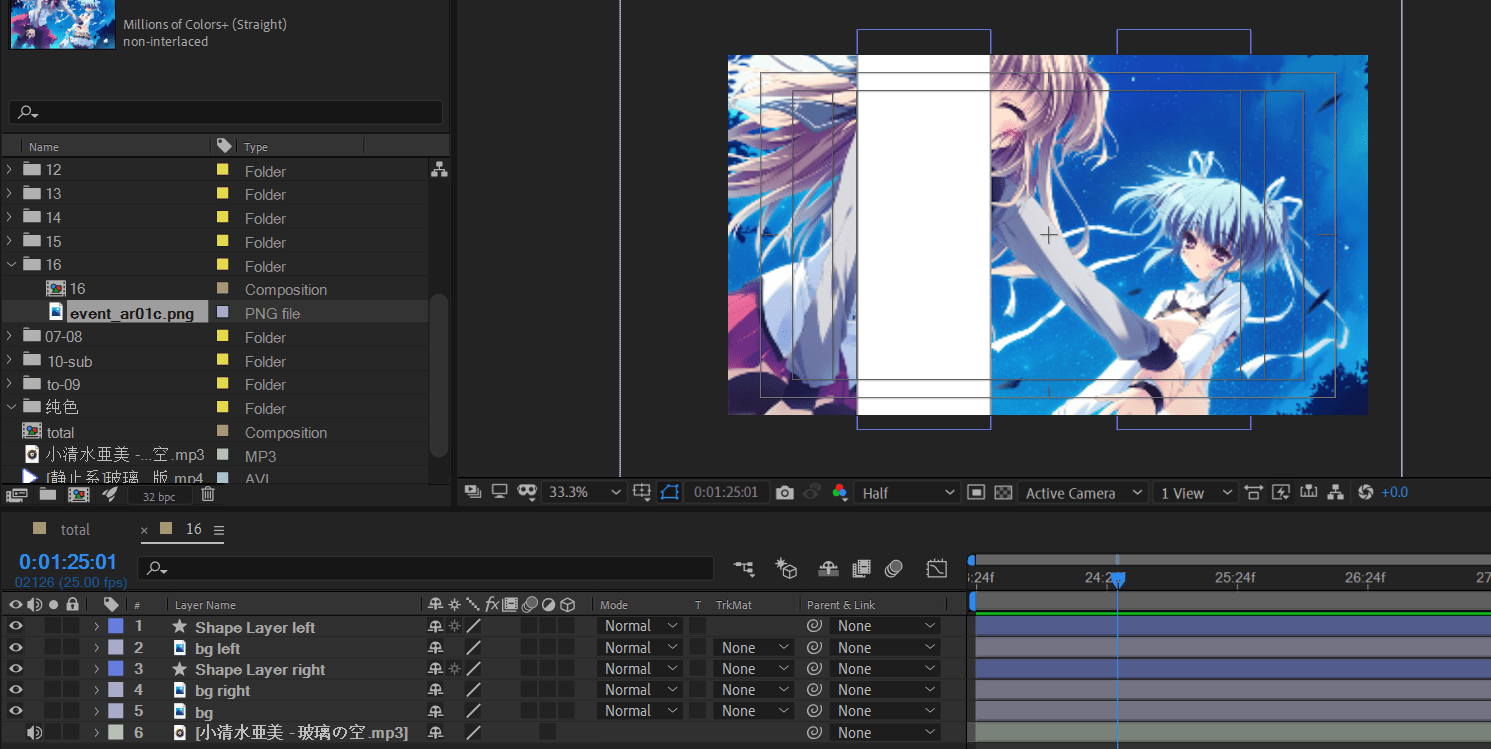Click Primary Viewer monitor icon
Image resolution: width=1491 pixels, height=749 pixels.
(499, 492)
